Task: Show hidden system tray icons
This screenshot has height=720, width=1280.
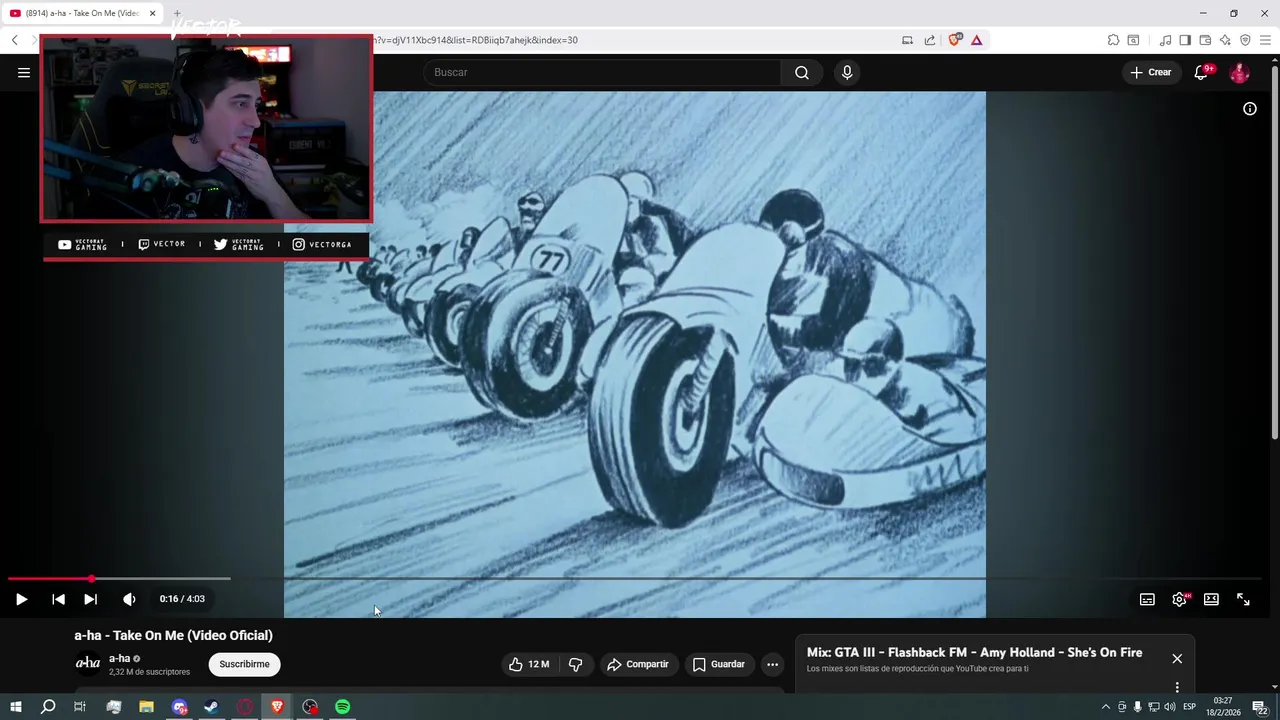Action: point(1105,707)
